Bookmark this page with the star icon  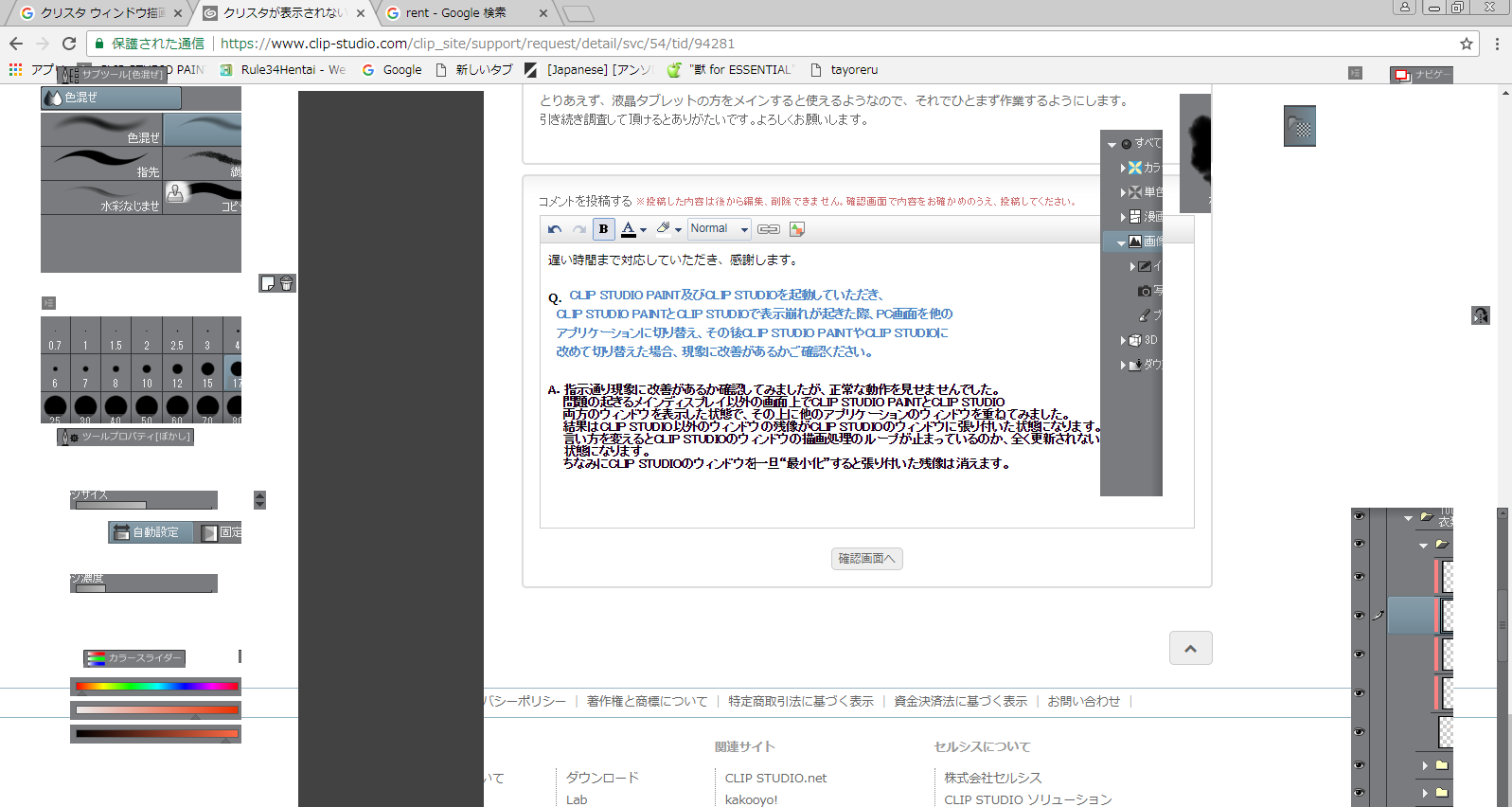click(x=1467, y=44)
